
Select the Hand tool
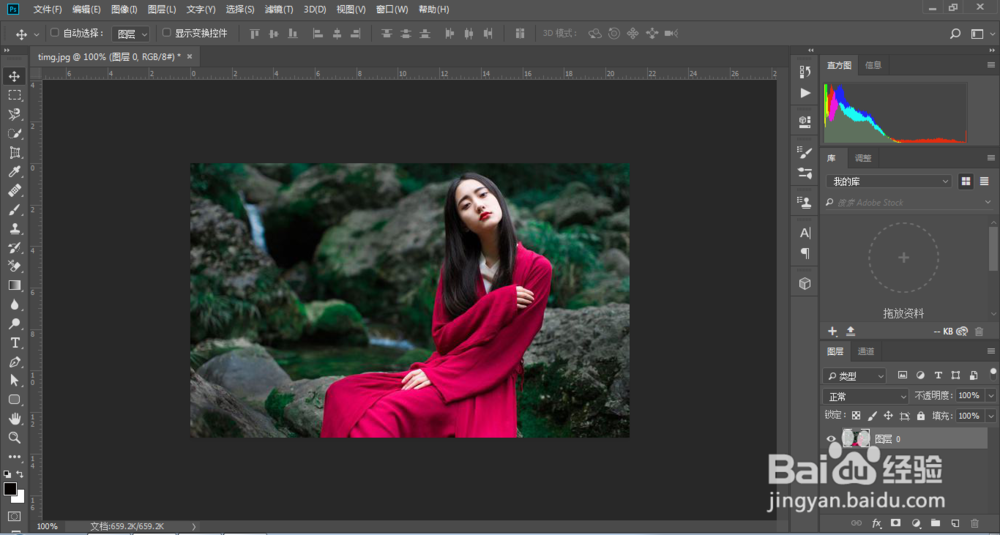click(x=15, y=419)
